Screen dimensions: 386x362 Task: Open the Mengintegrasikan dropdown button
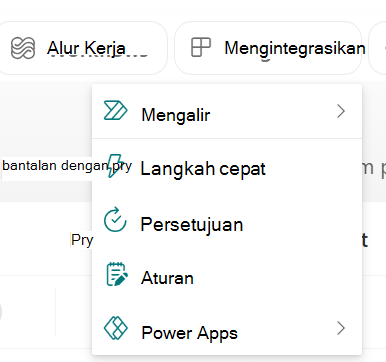[268, 48]
